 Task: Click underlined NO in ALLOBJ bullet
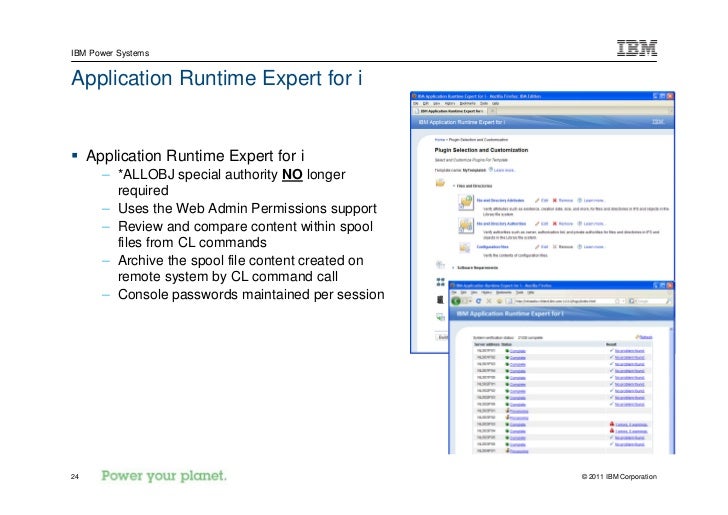tap(292, 175)
